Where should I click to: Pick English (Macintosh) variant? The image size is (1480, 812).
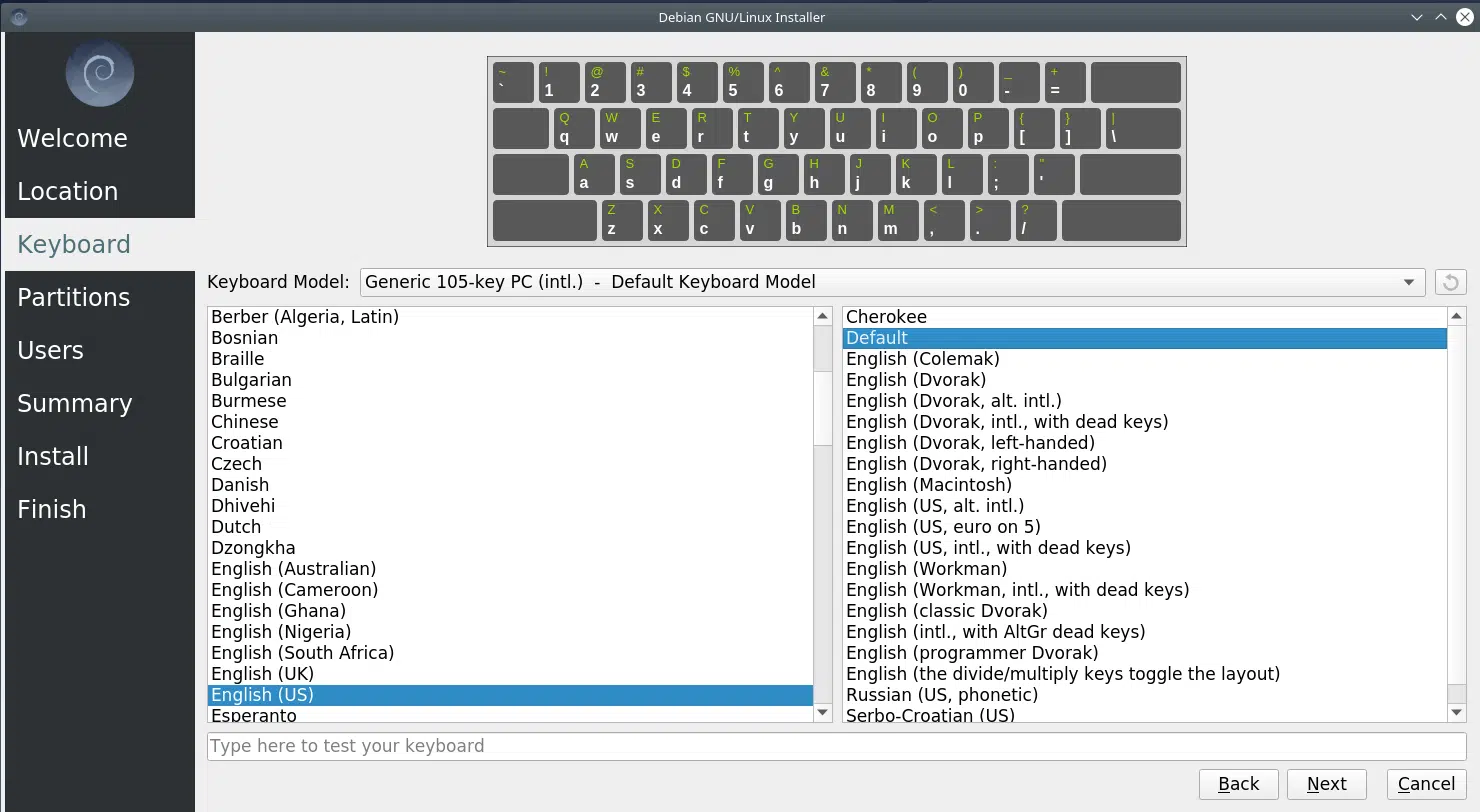[x=1145, y=485]
